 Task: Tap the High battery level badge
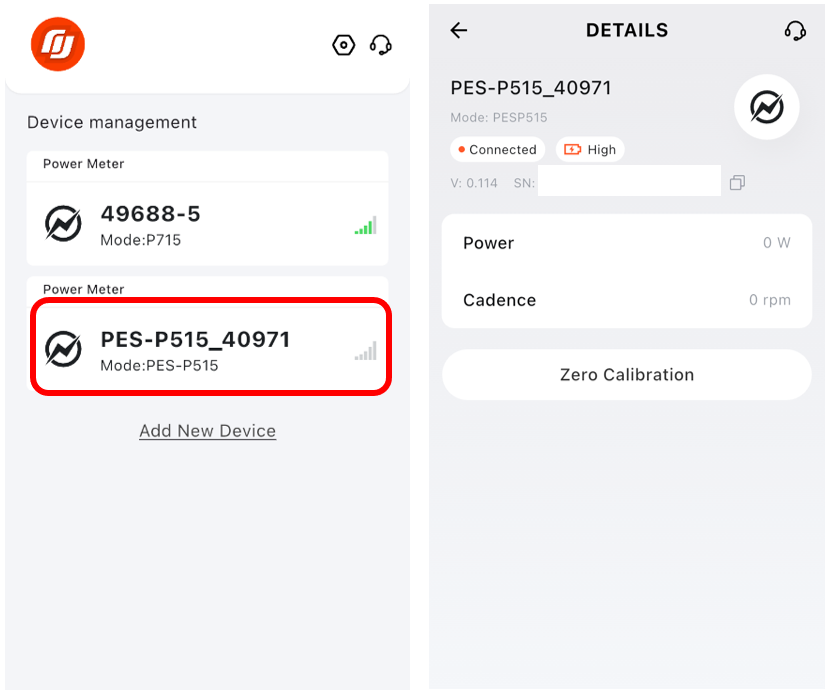tap(590, 149)
